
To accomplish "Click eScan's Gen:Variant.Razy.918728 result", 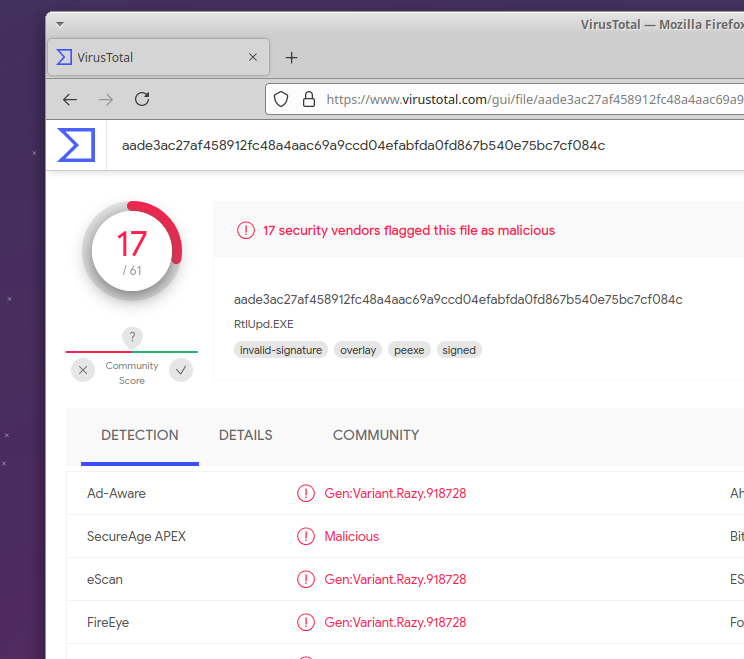I will click(x=395, y=580).
